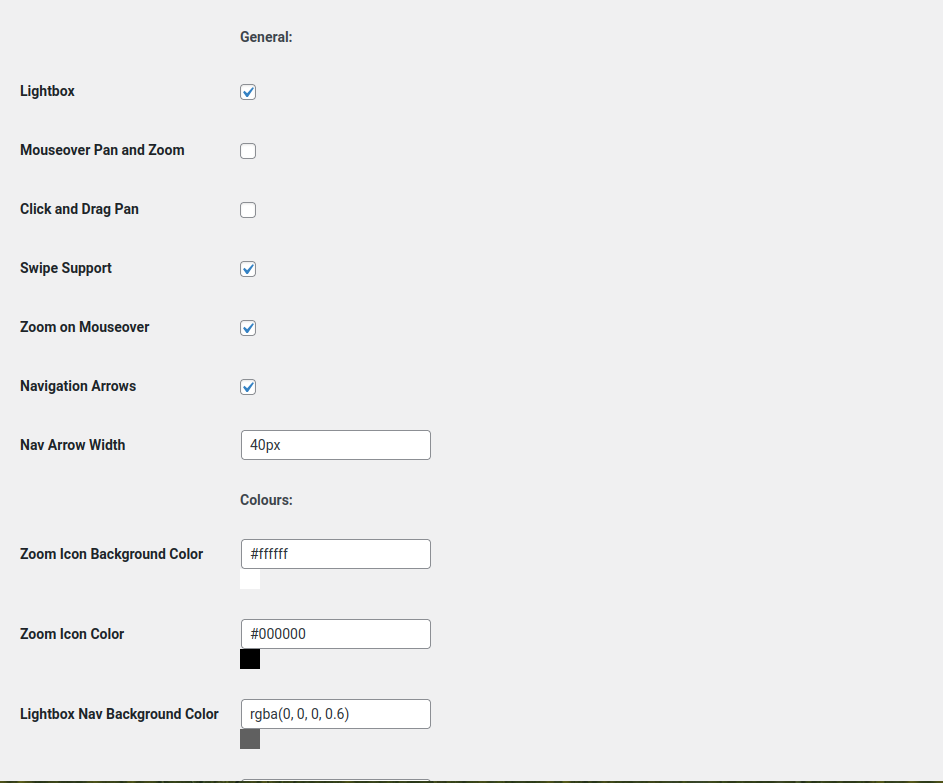Select the Lightbox Nav Background Color rgba field
The width and height of the screenshot is (943, 783).
pos(335,714)
